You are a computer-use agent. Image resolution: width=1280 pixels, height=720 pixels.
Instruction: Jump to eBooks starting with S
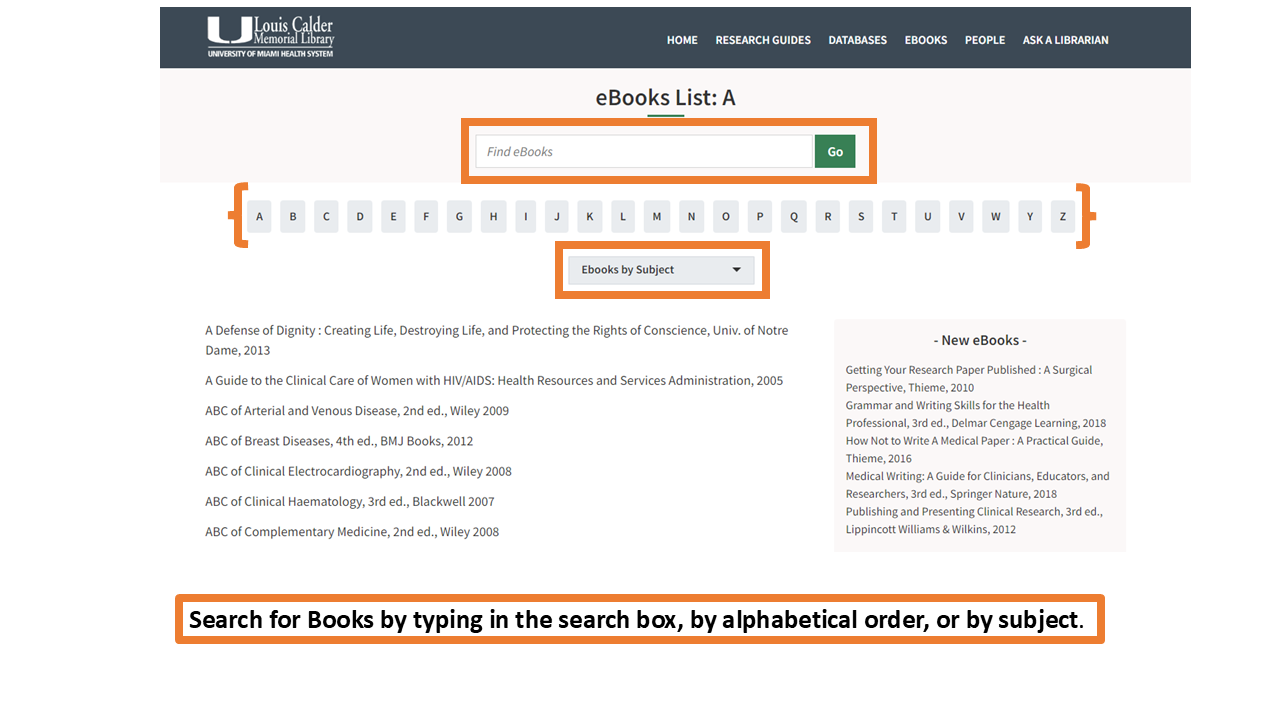[x=861, y=217]
